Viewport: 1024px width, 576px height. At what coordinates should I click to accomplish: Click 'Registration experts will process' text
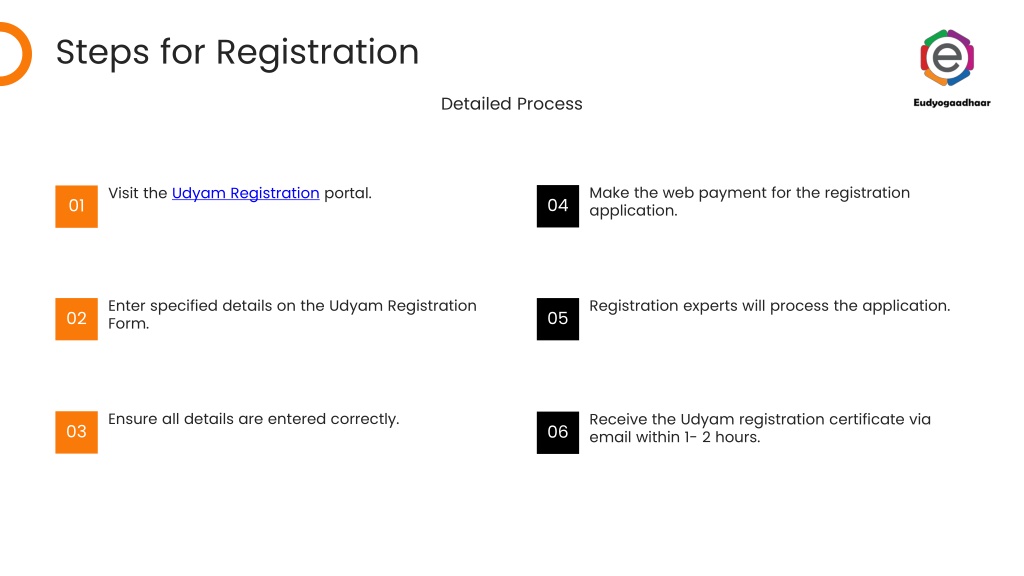pos(769,306)
